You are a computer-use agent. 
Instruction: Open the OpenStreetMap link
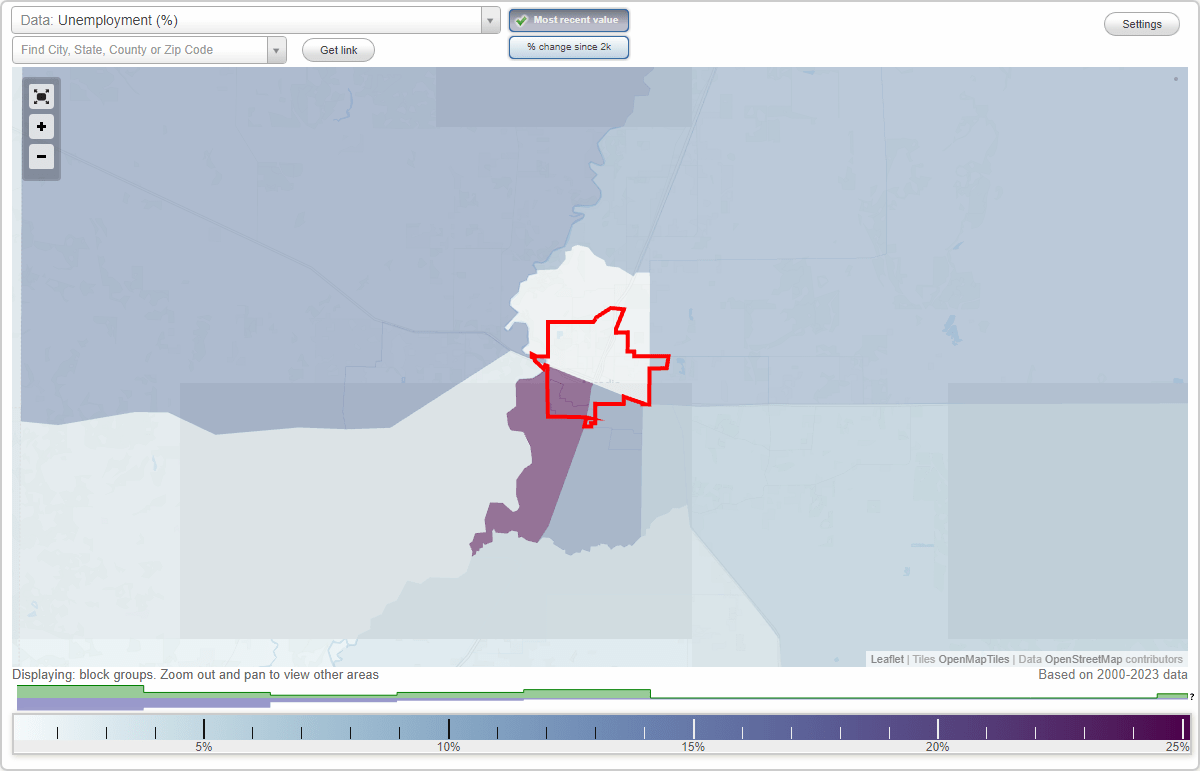(1083, 659)
